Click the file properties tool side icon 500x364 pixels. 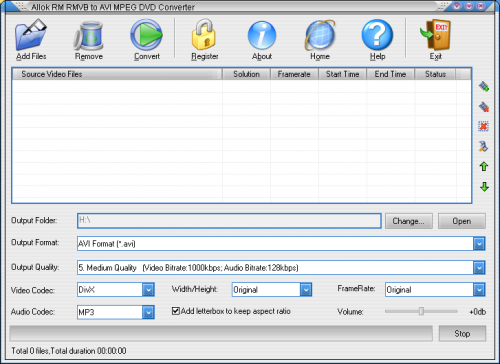click(483, 146)
